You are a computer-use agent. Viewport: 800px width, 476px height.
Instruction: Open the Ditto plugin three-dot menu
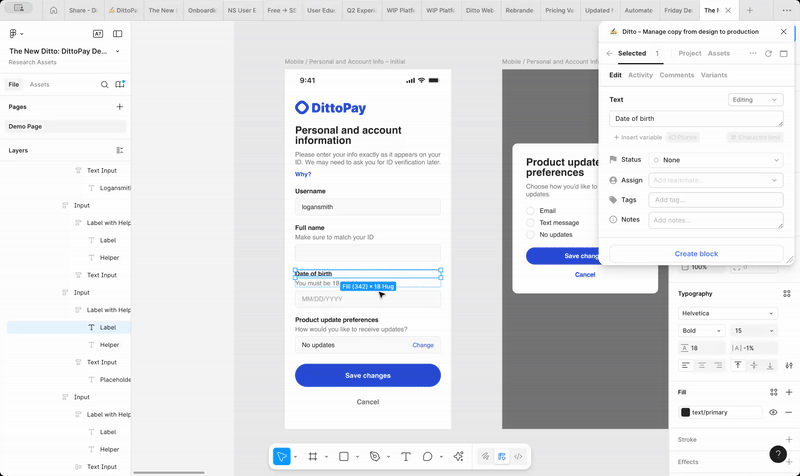(x=753, y=54)
